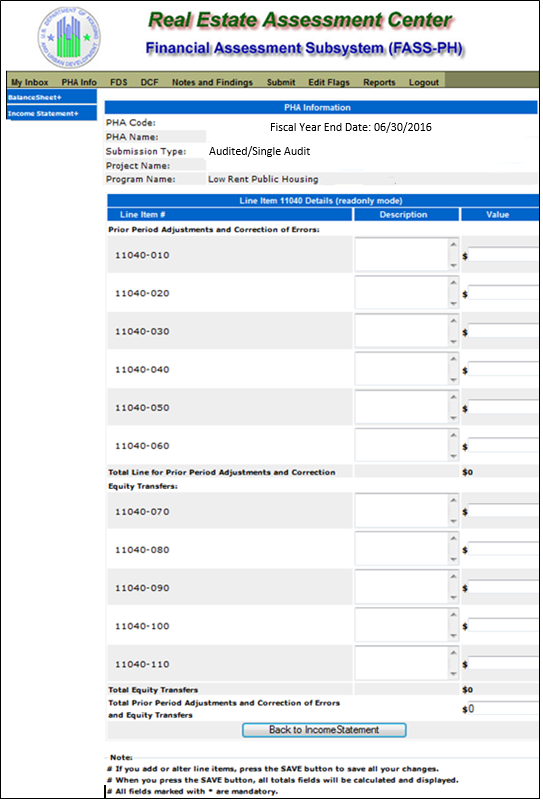Screen dimensions: 543x802
Task: Click value field for line 11040-100
Action: coord(504,626)
